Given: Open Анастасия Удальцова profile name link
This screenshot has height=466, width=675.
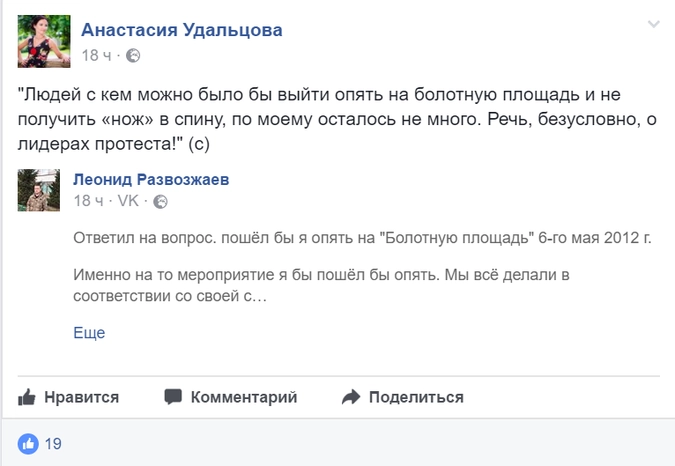Looking at the screenshot, I should tap(181, 30).
